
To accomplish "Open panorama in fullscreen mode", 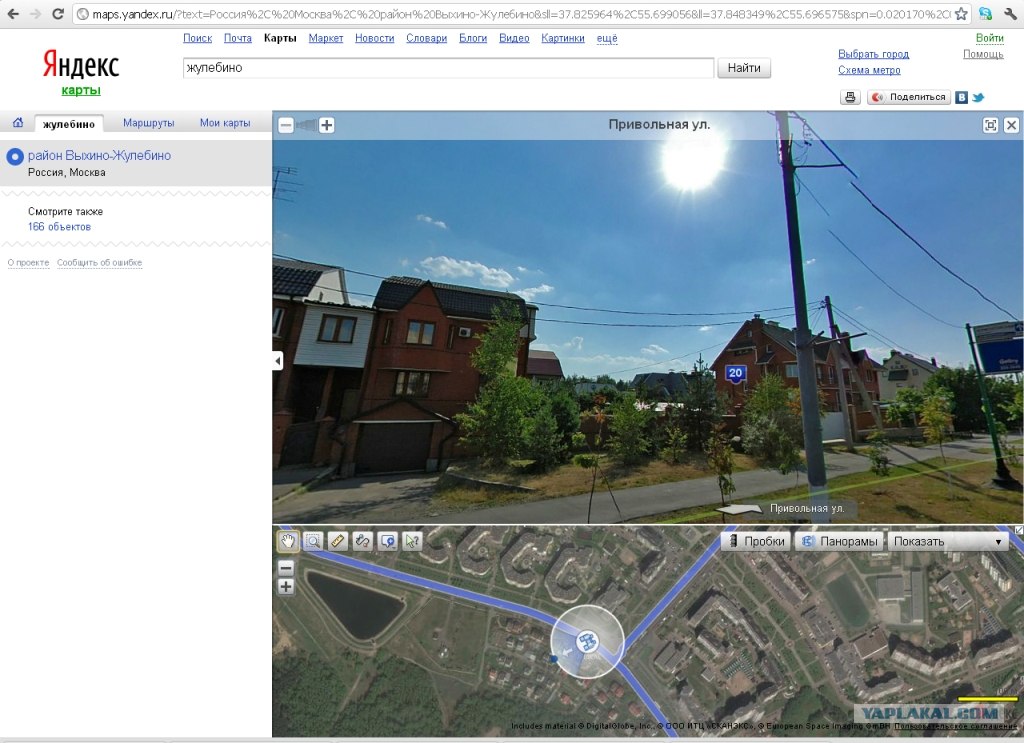I will (x=991, y=125).
